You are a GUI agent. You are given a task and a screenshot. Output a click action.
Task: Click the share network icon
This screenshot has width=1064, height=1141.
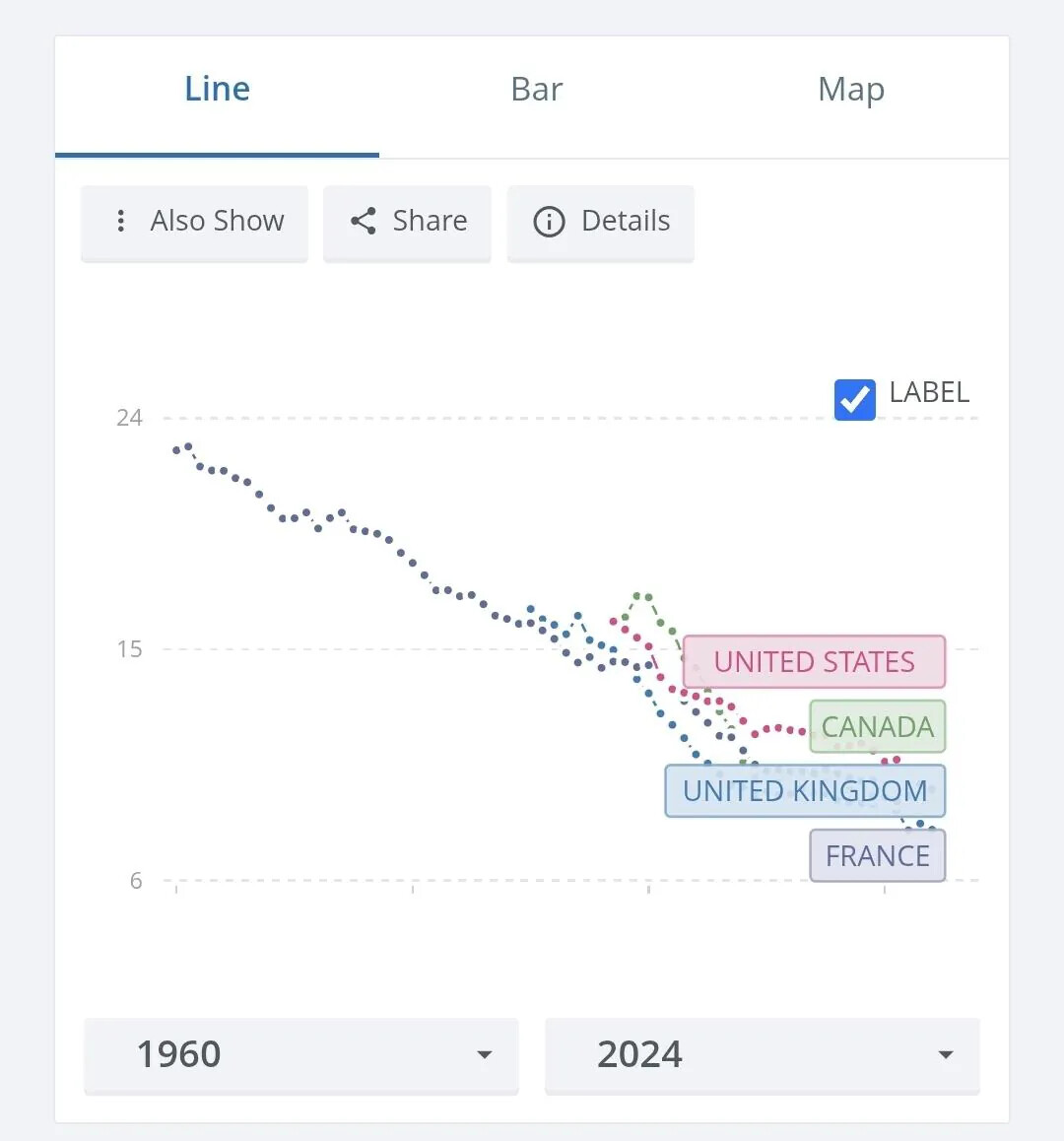click(364, 221)
